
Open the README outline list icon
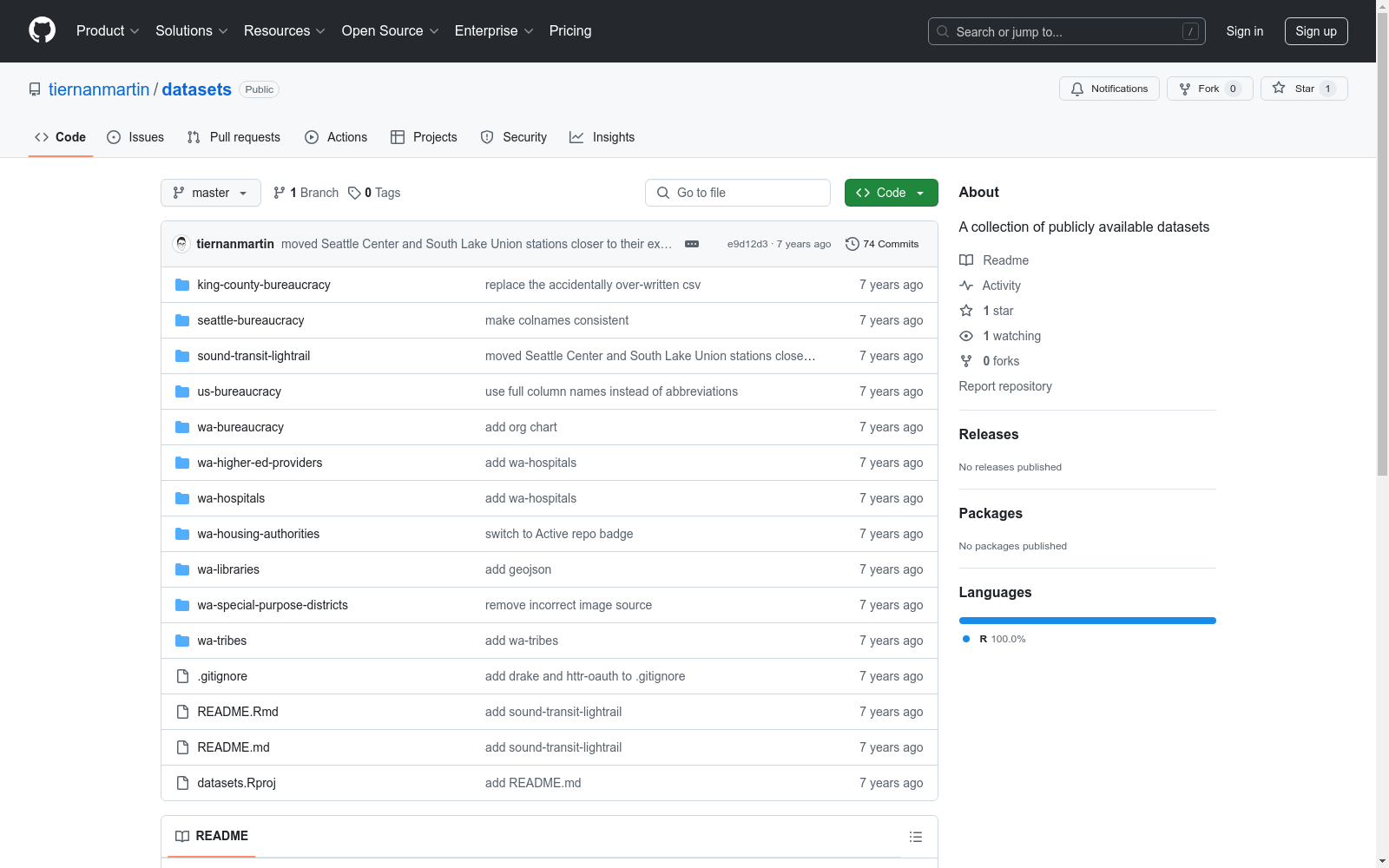point(915,837)
